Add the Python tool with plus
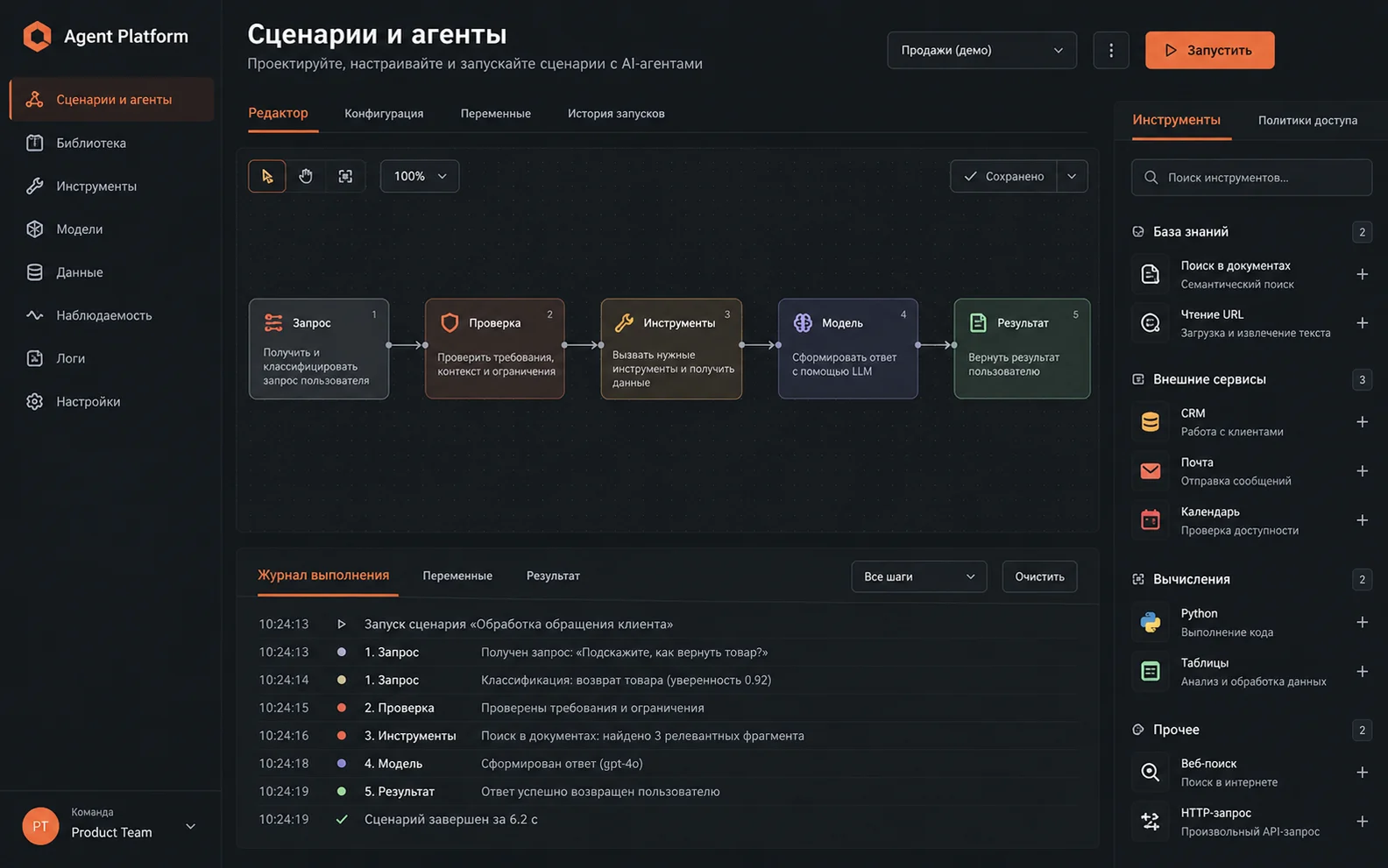This screenshot has width=1388, height=868. click(1362, 623)
